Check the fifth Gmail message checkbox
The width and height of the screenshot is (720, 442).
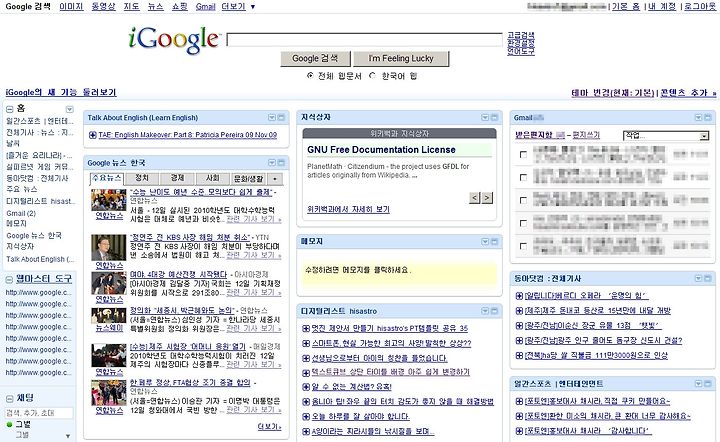pos(523,246)
